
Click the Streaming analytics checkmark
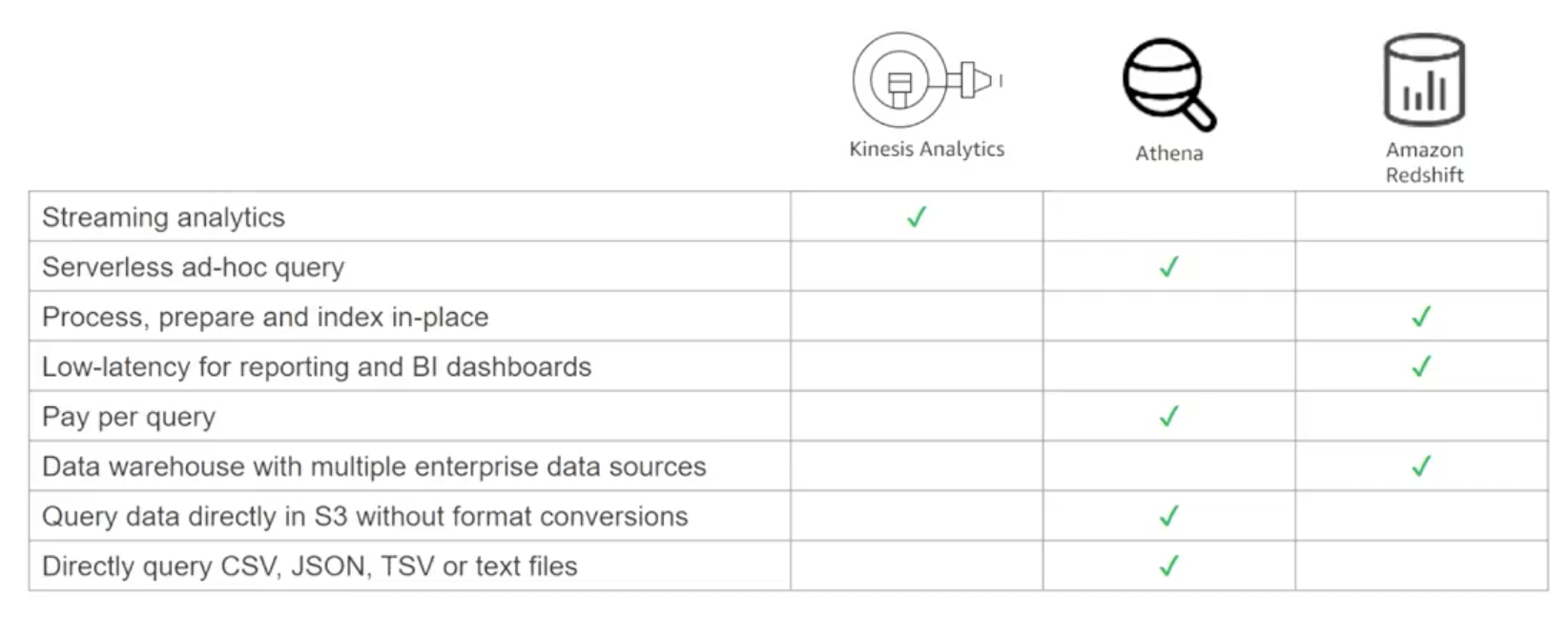click(917, 216)
